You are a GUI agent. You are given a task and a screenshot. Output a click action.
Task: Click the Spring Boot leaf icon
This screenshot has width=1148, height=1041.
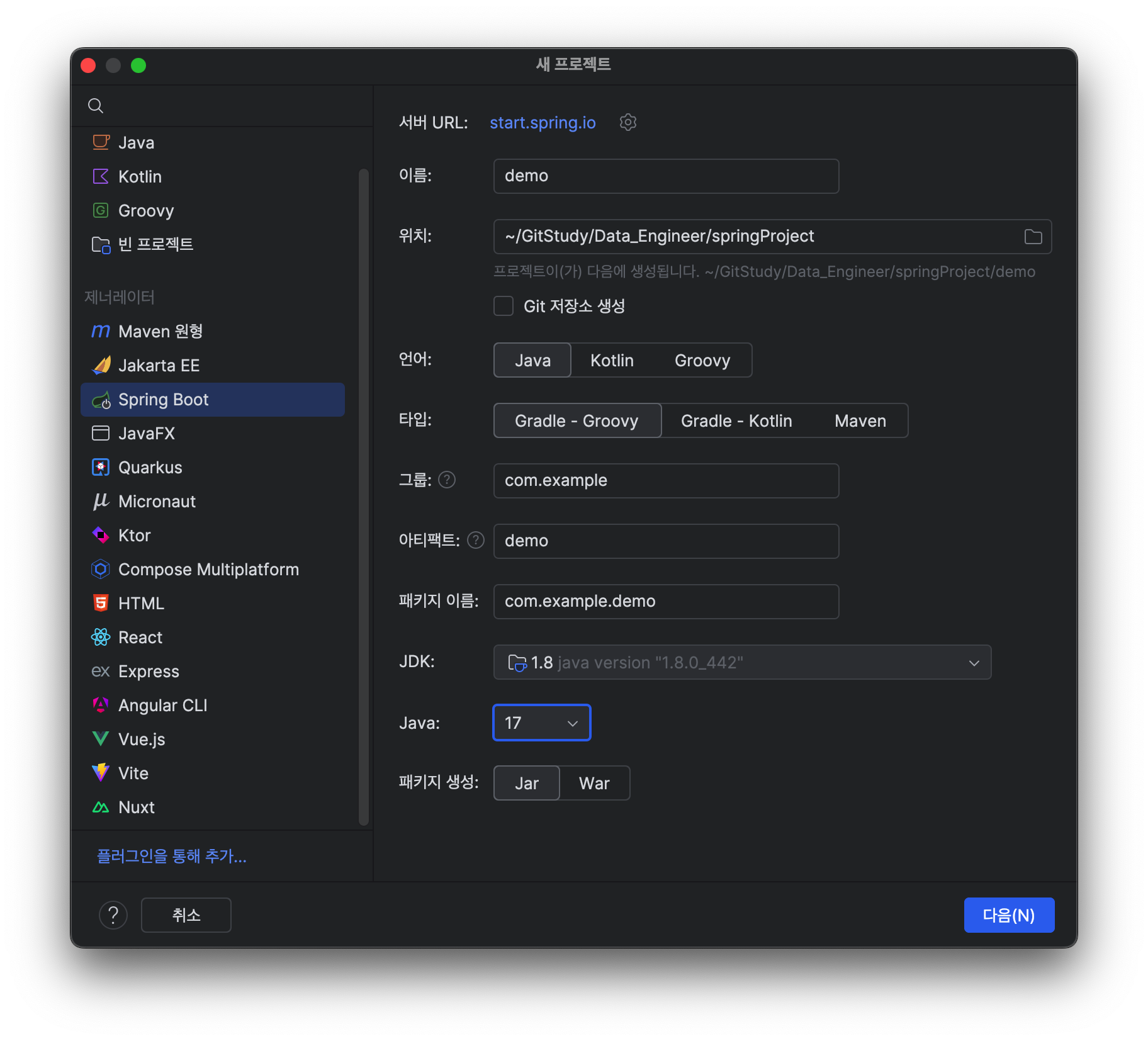pos(101,400)
